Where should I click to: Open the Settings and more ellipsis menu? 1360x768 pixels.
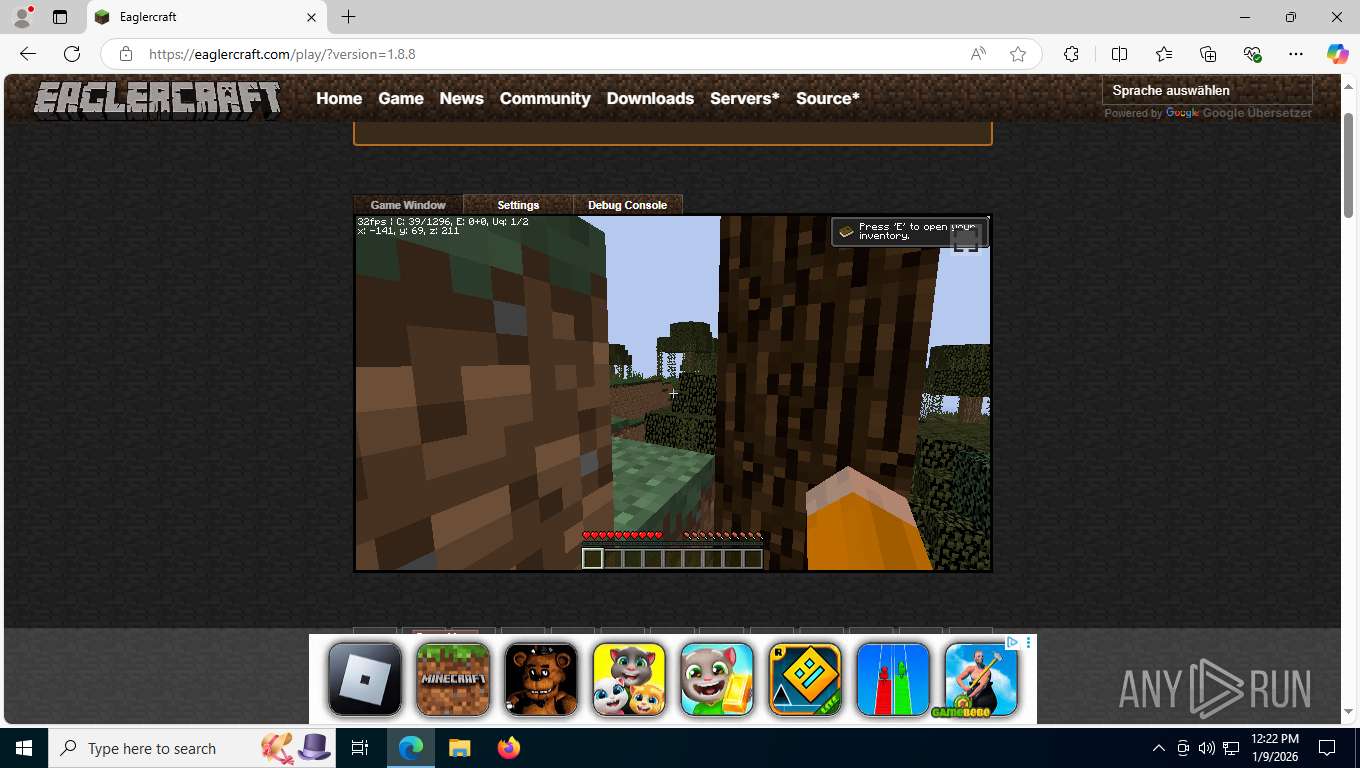click(x=1296, y=54)
